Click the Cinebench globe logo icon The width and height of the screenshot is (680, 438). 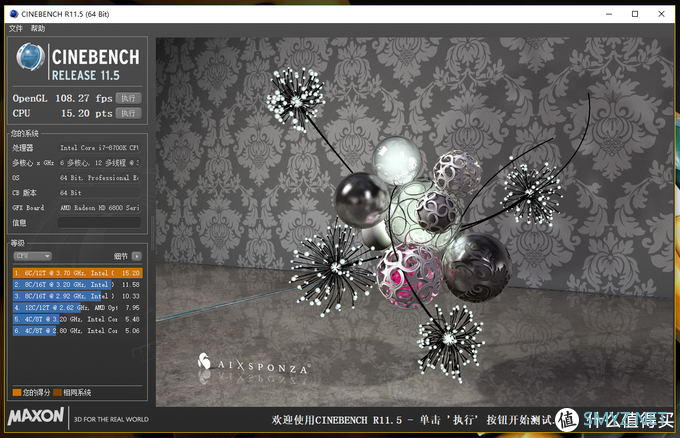(30, 57)
